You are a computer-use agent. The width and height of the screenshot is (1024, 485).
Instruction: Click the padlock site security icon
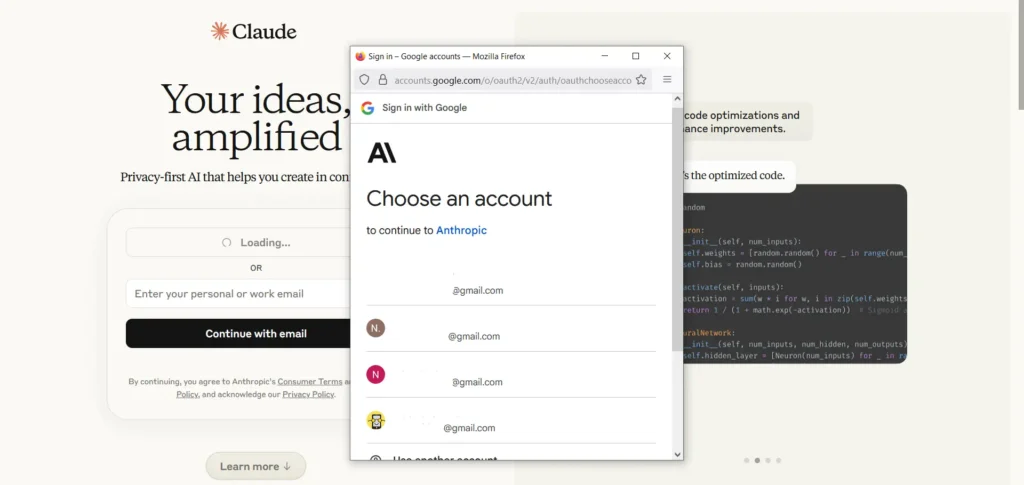[383, 80]
